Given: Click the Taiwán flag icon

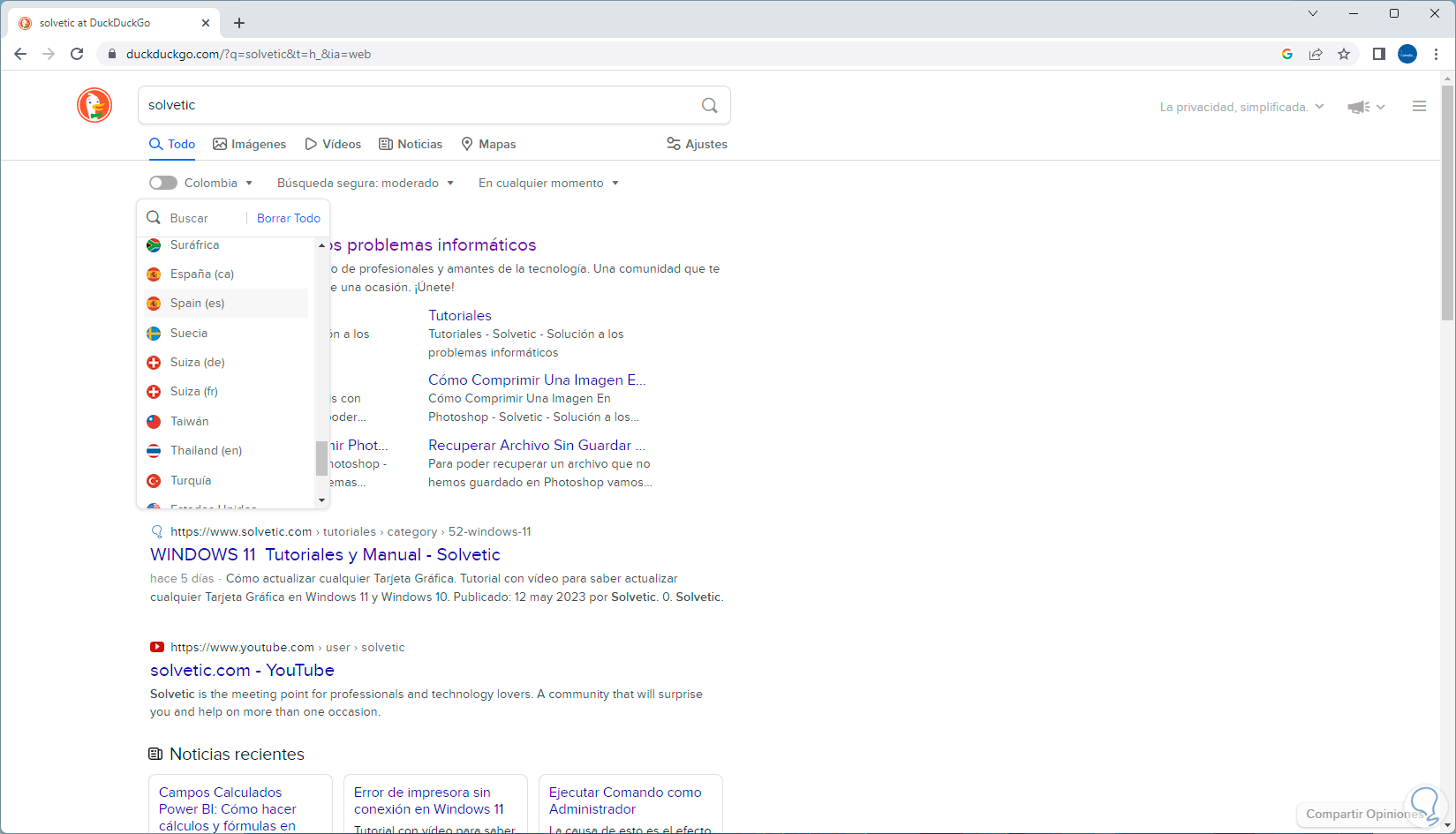Looking at the screenshot, I should pos(154,422).
